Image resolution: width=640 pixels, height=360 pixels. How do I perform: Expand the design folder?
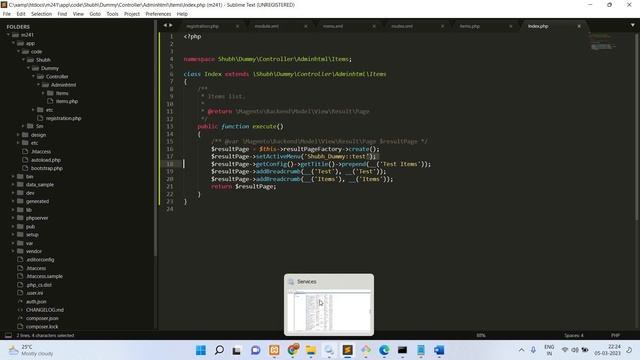pyautogui.click(x=18, y=134)
